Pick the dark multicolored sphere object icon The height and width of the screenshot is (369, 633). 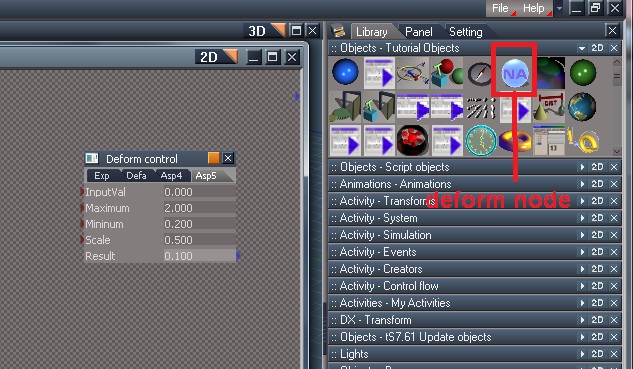[x=551, y=73]
